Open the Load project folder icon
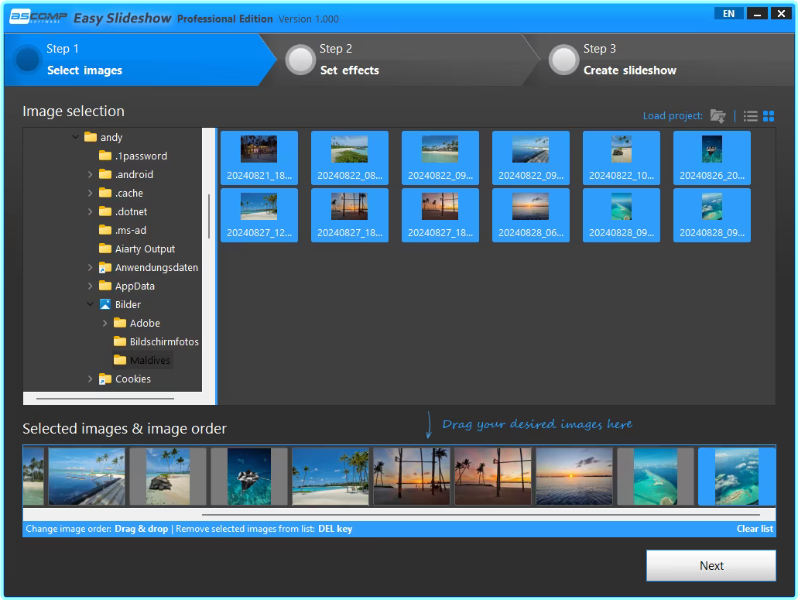Screen dimensions: 798x600 click(718, 116)
